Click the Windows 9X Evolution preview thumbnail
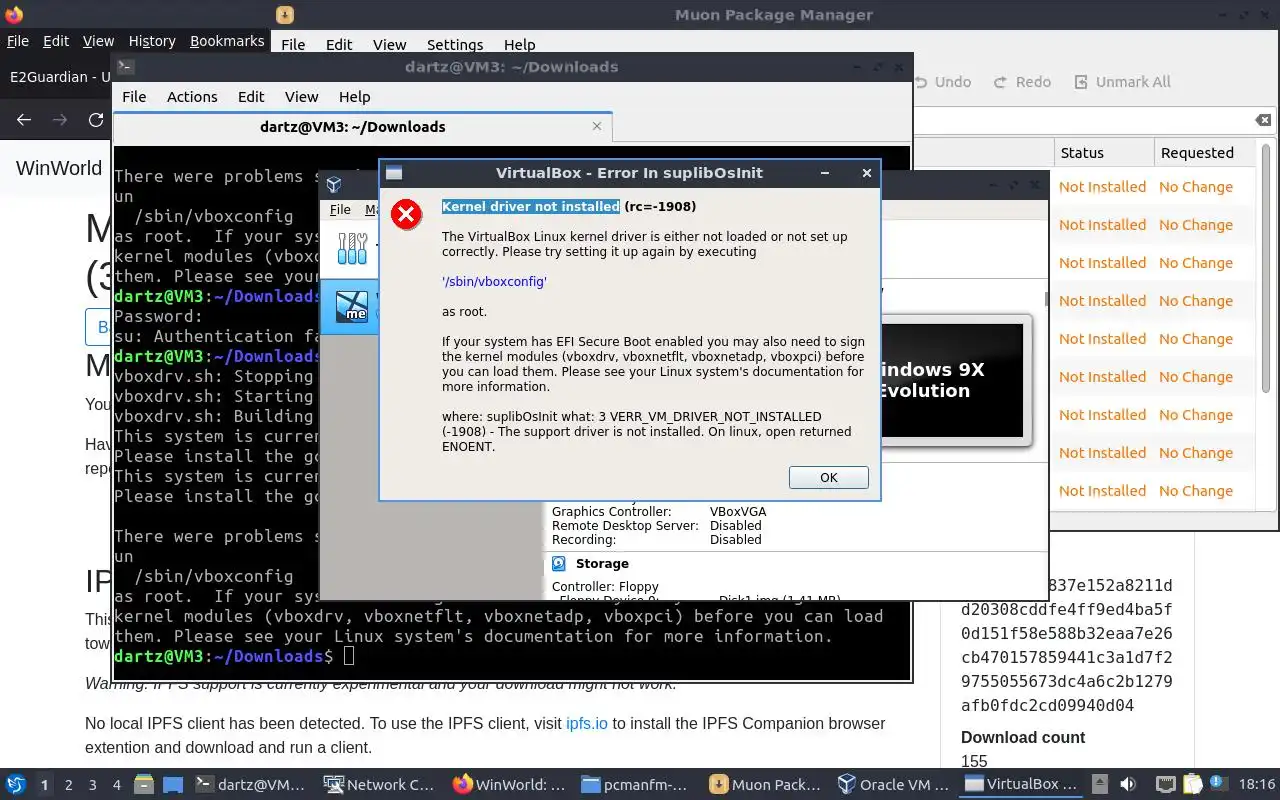The image size is (1280, 800). [x=952, y=380]
